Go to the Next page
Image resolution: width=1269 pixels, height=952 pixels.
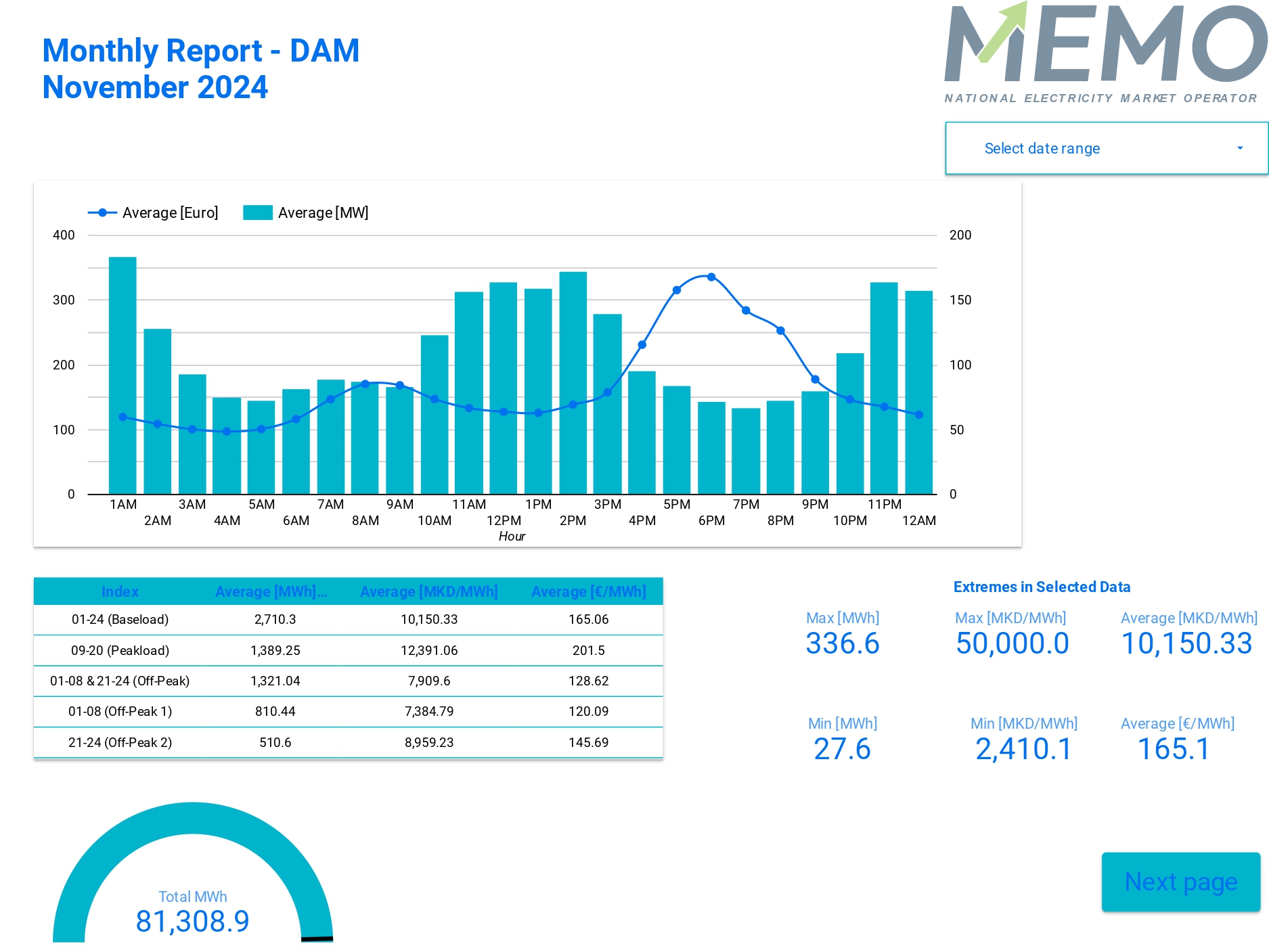point(1180,882)
